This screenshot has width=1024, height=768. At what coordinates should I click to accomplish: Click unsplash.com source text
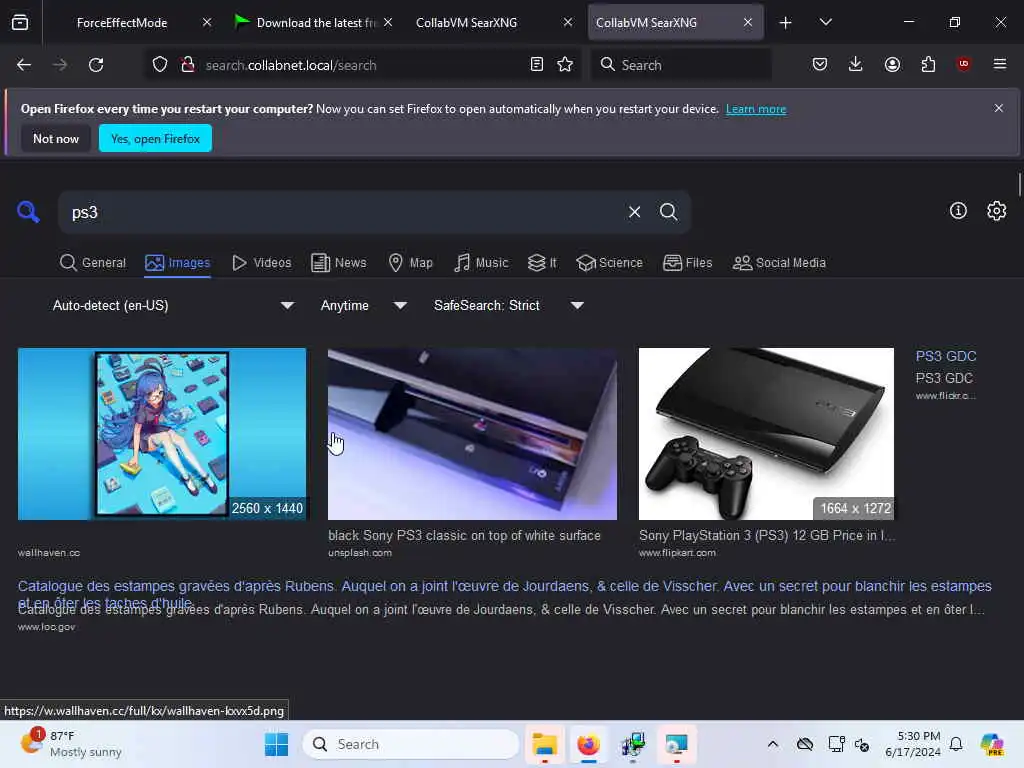pos(360,552)
